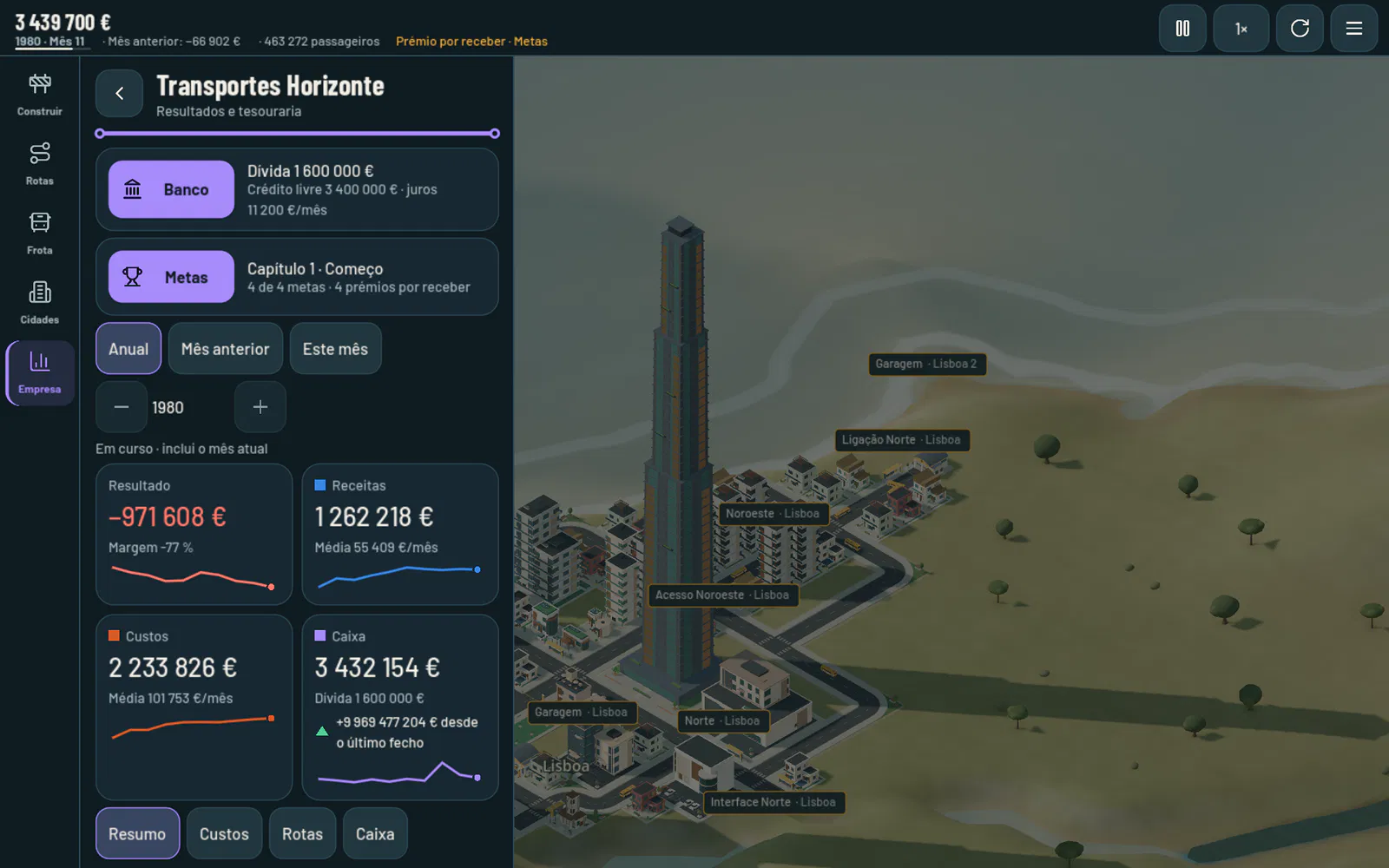
Task: Select the Garagem Lisboa map label
Action: [x=581, y=713]
